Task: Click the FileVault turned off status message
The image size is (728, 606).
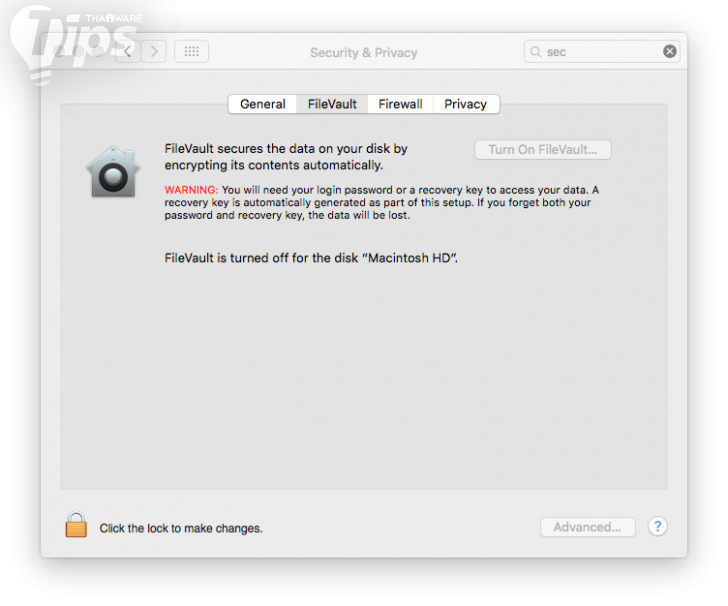Action: (311, 258)
